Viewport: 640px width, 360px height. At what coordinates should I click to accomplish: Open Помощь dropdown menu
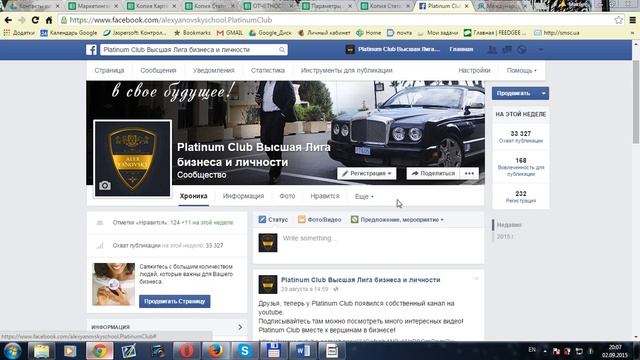point(522,70)
